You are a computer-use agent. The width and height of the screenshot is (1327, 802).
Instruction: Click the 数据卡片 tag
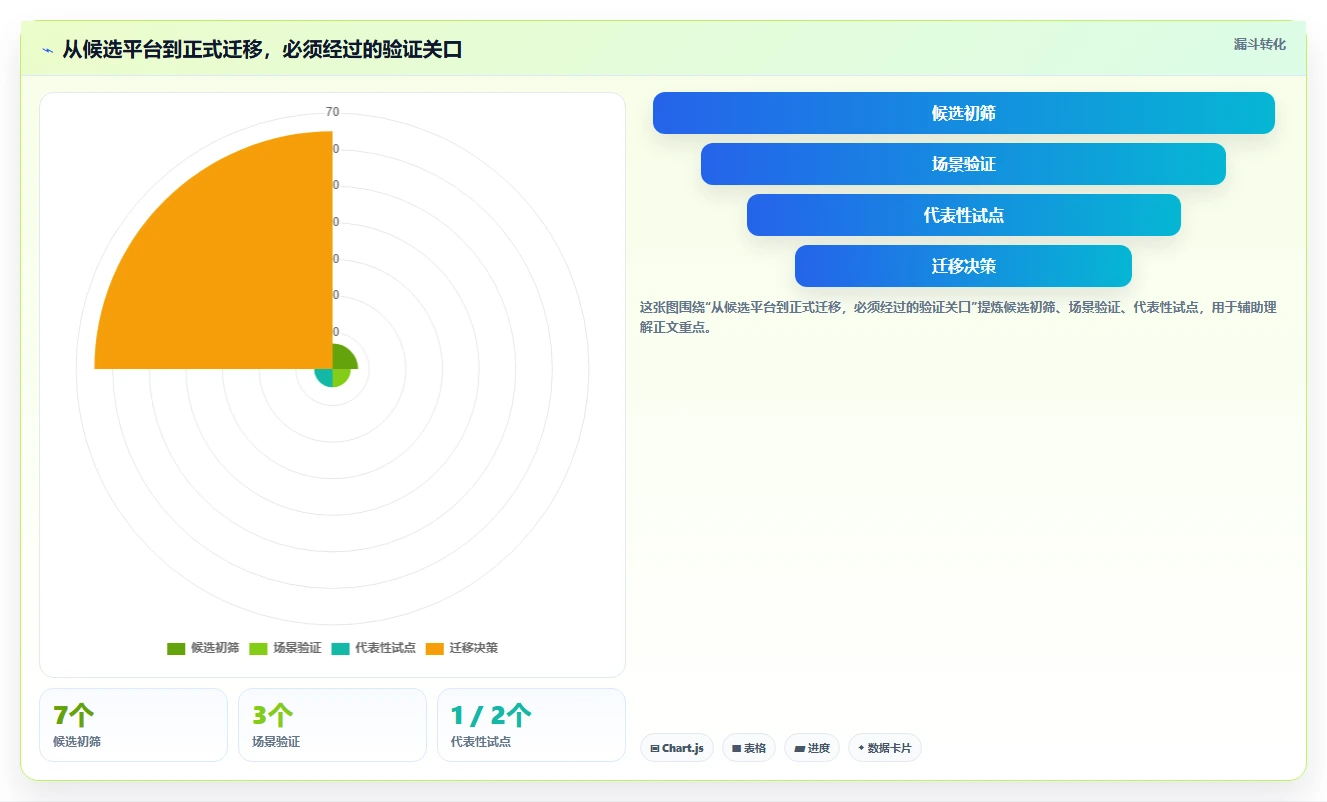pos(885,748)
